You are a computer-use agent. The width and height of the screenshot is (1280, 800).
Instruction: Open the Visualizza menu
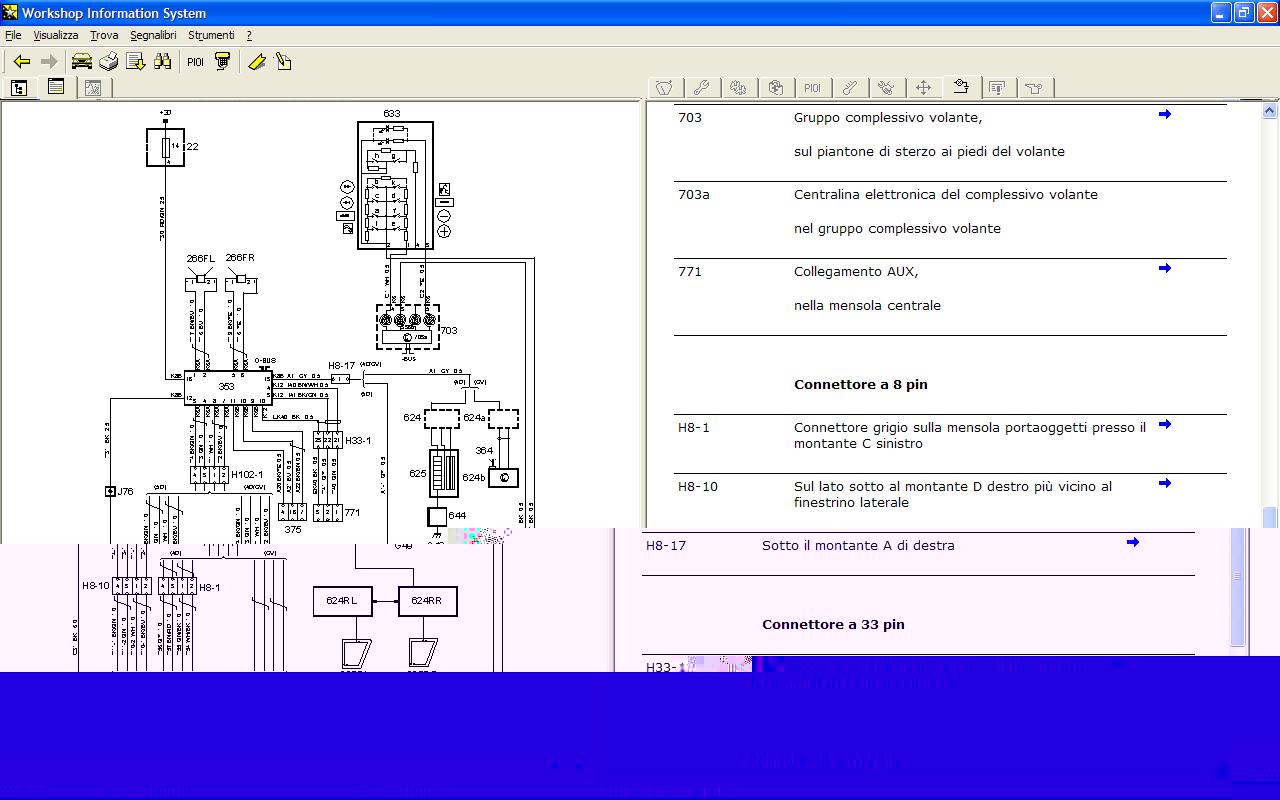click(56, 35)
